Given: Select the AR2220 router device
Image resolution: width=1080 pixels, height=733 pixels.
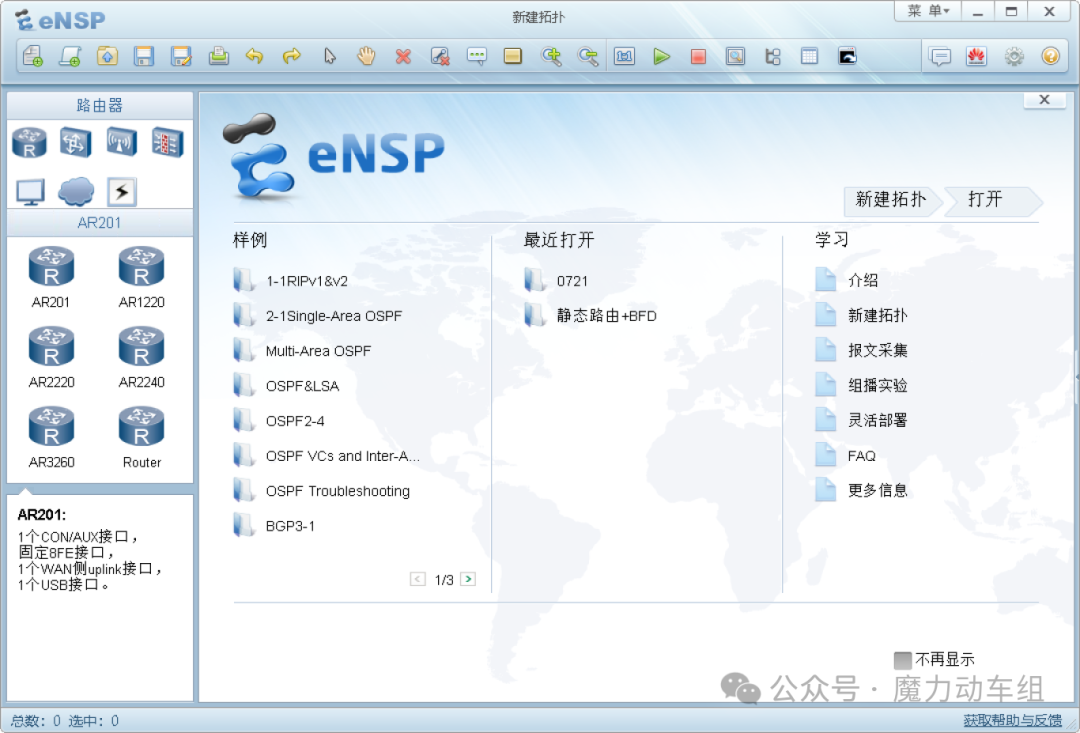Looking at the screenshot, I should [51, 357].
